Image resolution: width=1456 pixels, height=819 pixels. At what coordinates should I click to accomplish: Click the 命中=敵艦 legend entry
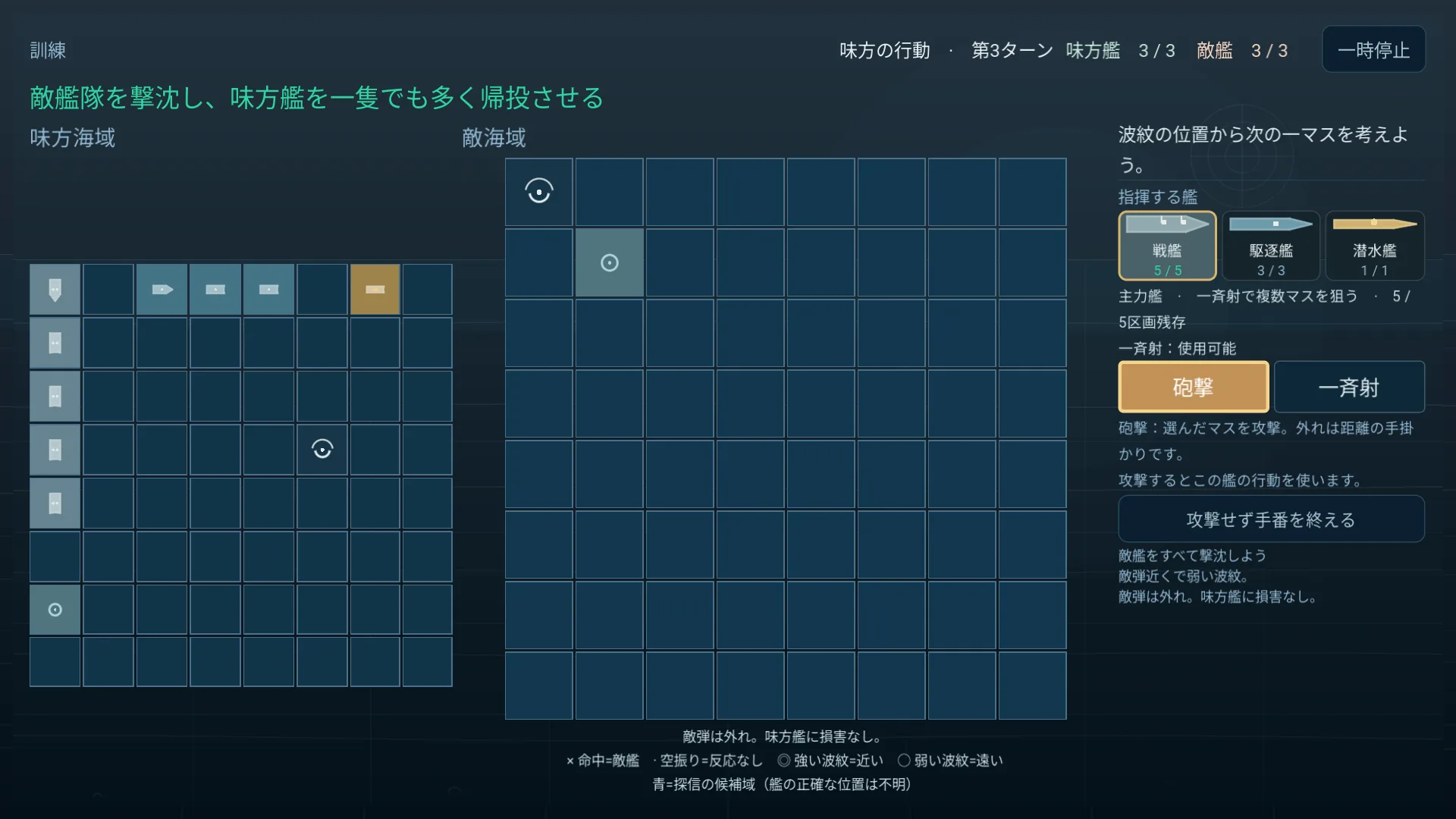603,761
